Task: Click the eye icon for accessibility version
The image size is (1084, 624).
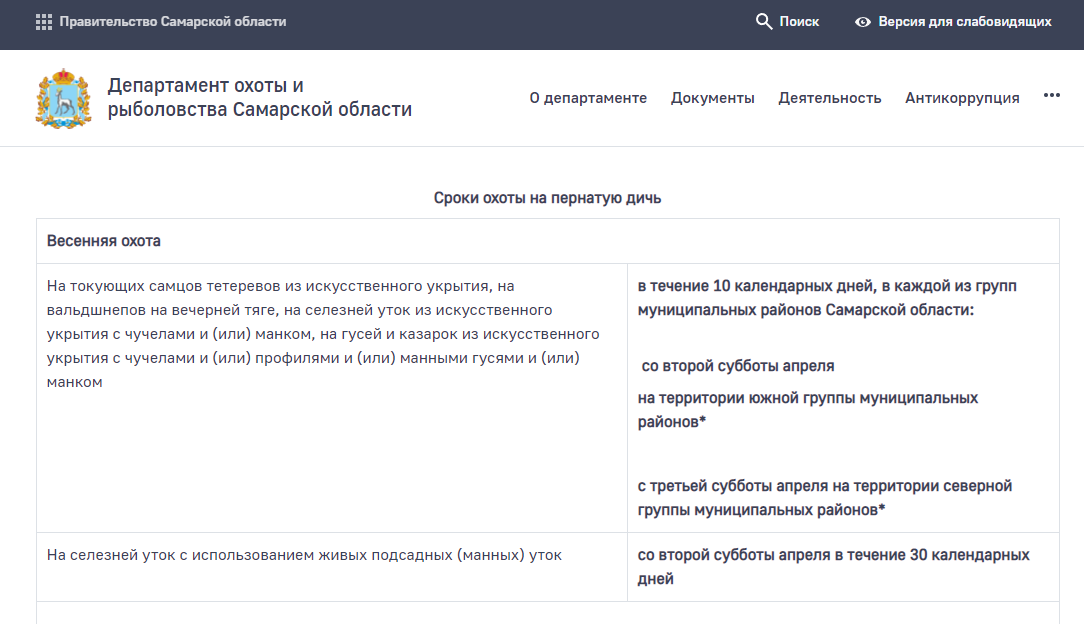Action: (x=863, y=21)
